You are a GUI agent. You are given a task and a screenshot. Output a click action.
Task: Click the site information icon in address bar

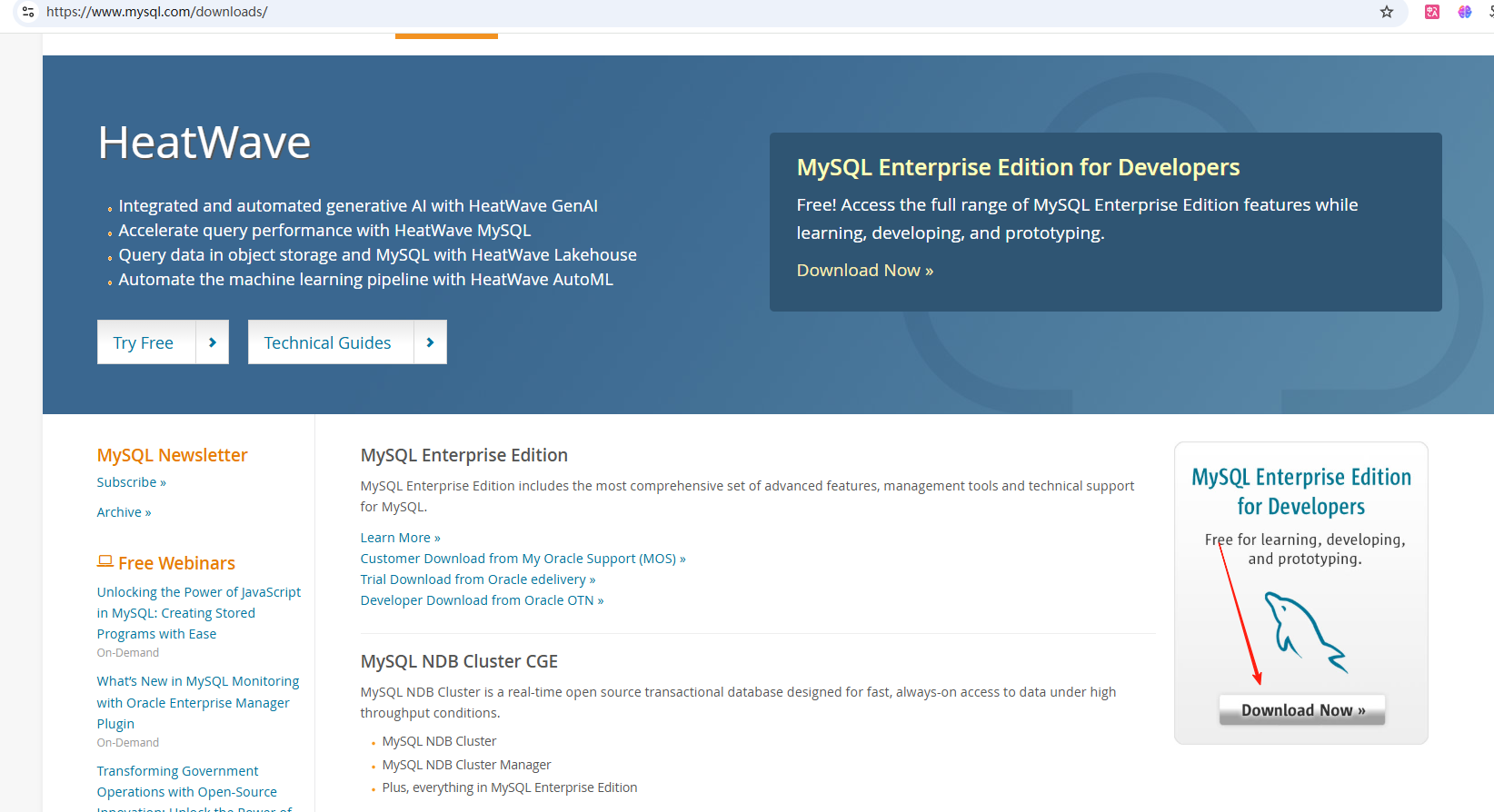pos(28,12)
